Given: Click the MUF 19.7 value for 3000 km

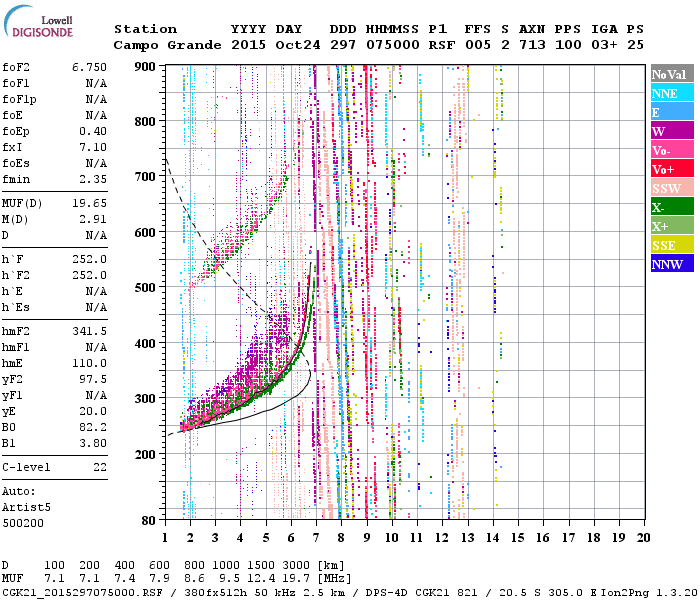Looking at the screenshot, I should tap(296, 579).
